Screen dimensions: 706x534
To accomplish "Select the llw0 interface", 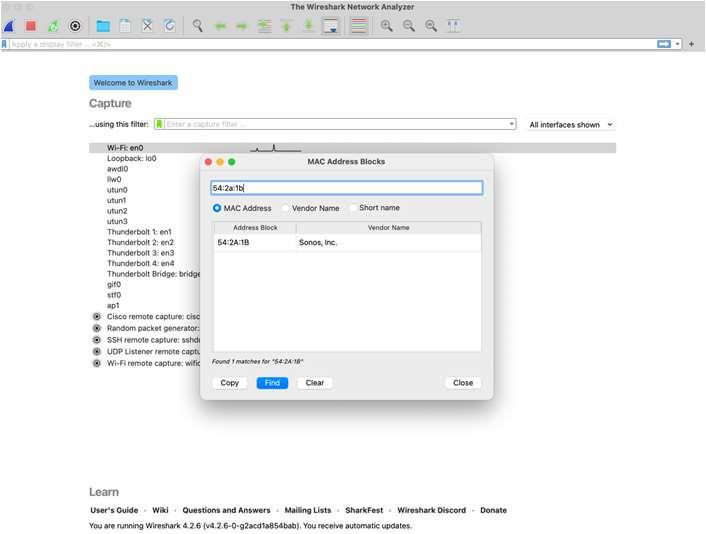I will click(114, 179).
